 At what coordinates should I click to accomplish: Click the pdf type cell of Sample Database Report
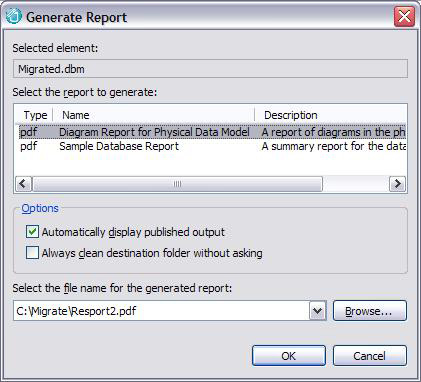coord(29,146)
